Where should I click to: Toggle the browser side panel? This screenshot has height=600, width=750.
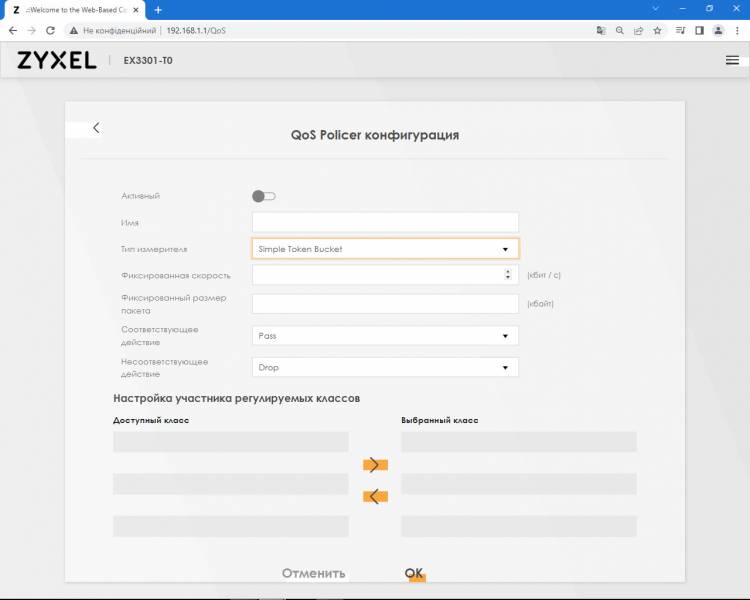point(699,31)
